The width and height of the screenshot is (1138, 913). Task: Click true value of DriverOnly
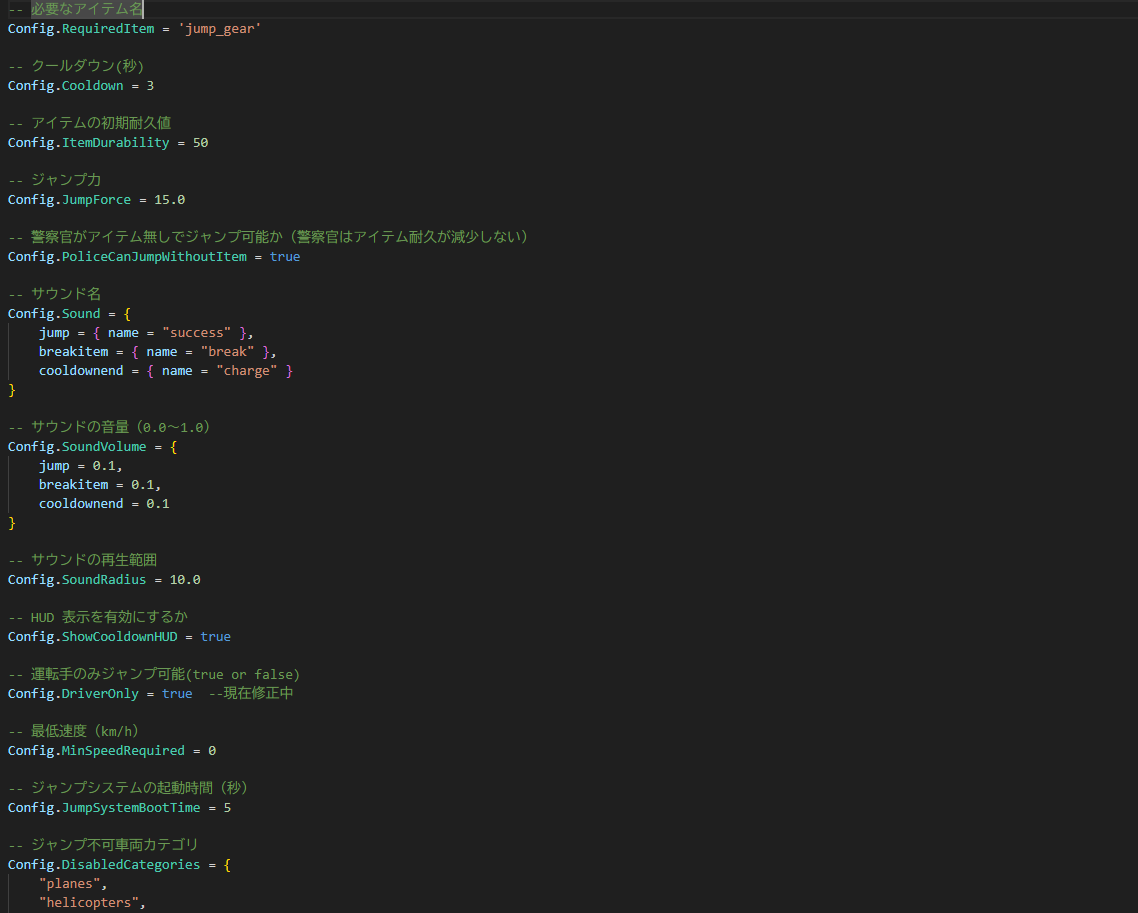(x=177, y=694)
